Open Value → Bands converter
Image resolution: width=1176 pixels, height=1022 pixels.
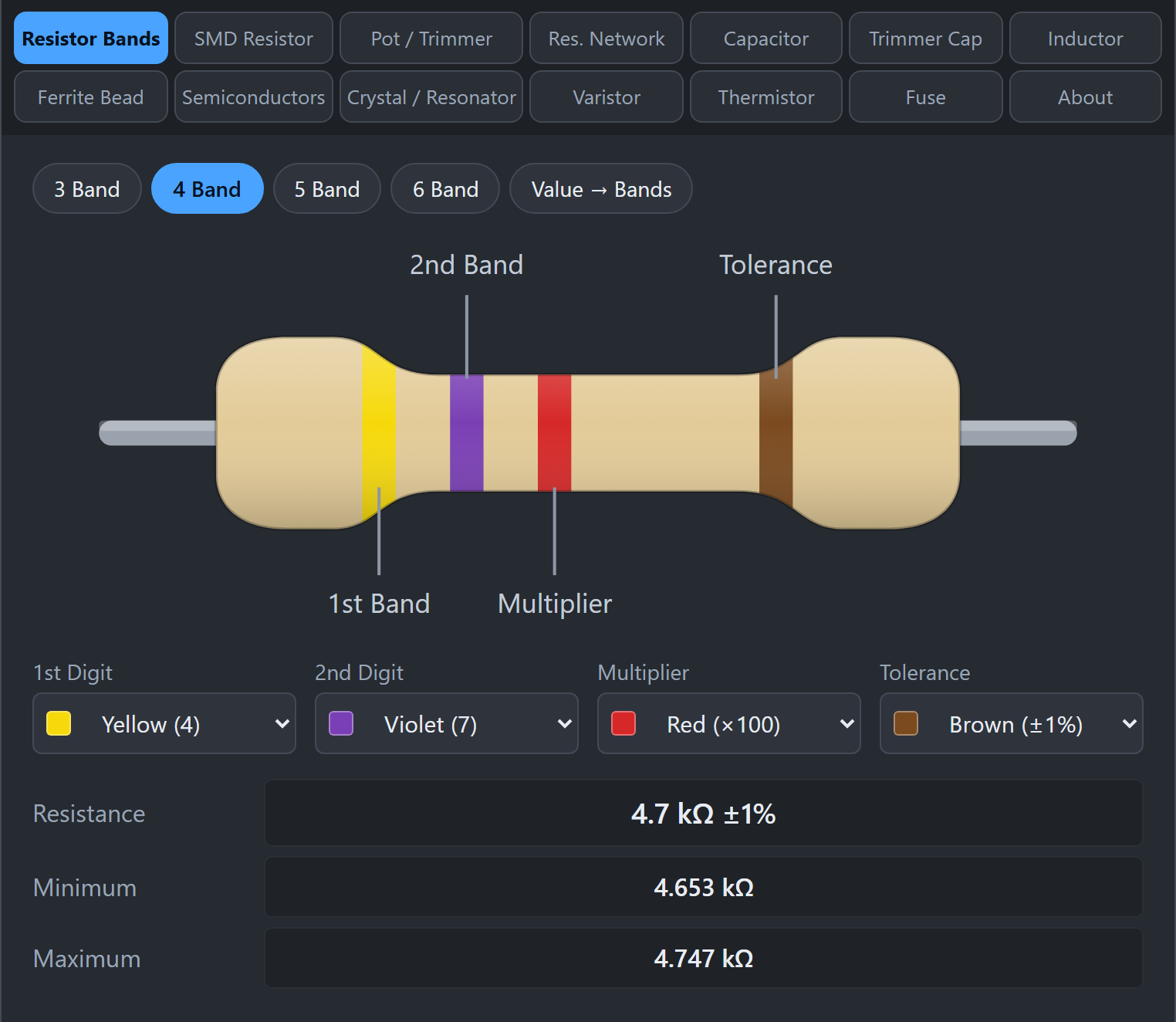coord(601,188)
